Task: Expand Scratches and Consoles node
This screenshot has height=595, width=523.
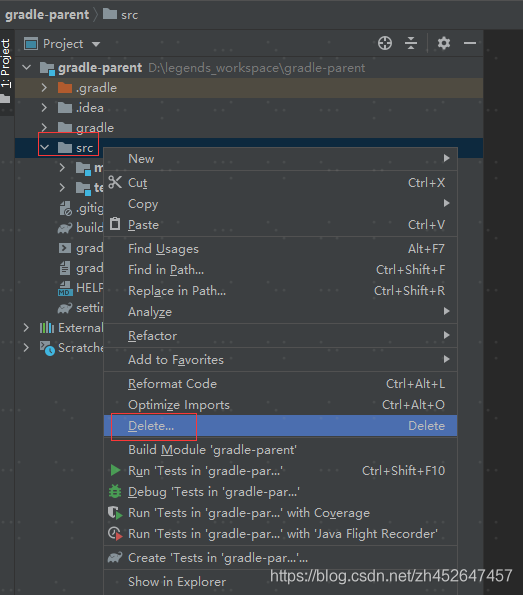Action: (26, 347)
